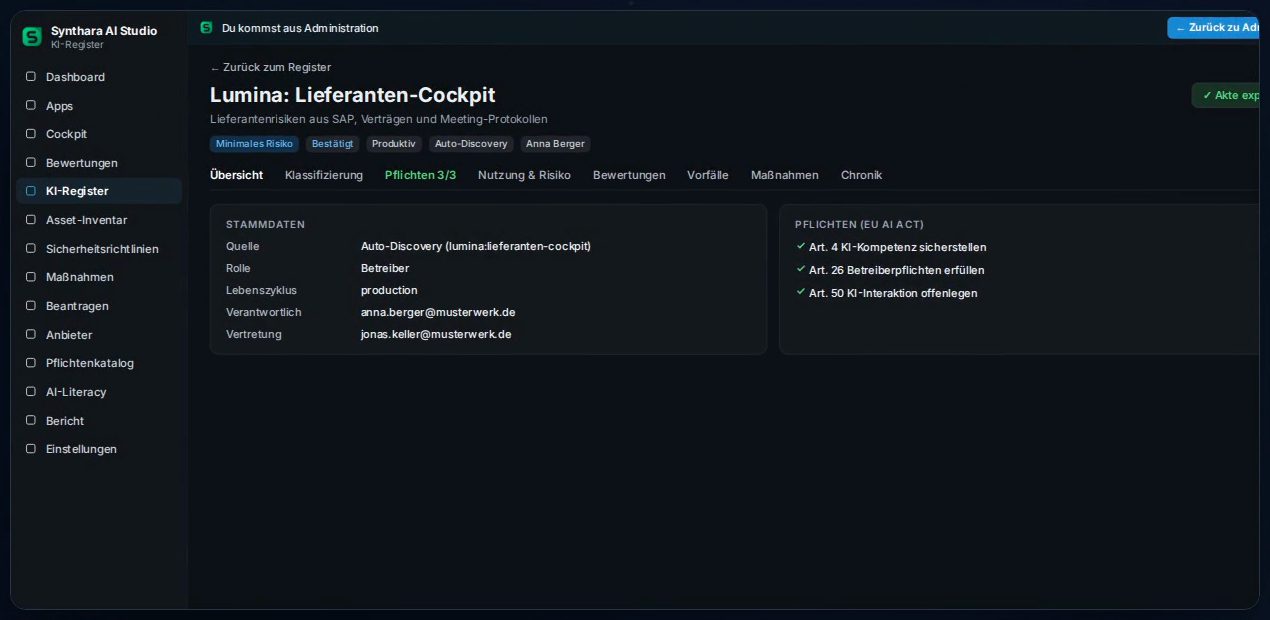Viewport: 1270px width, 620px height.
Task: Click the green Akte exportieren button
Action: pyautogui.click(x=1225, y=95)
